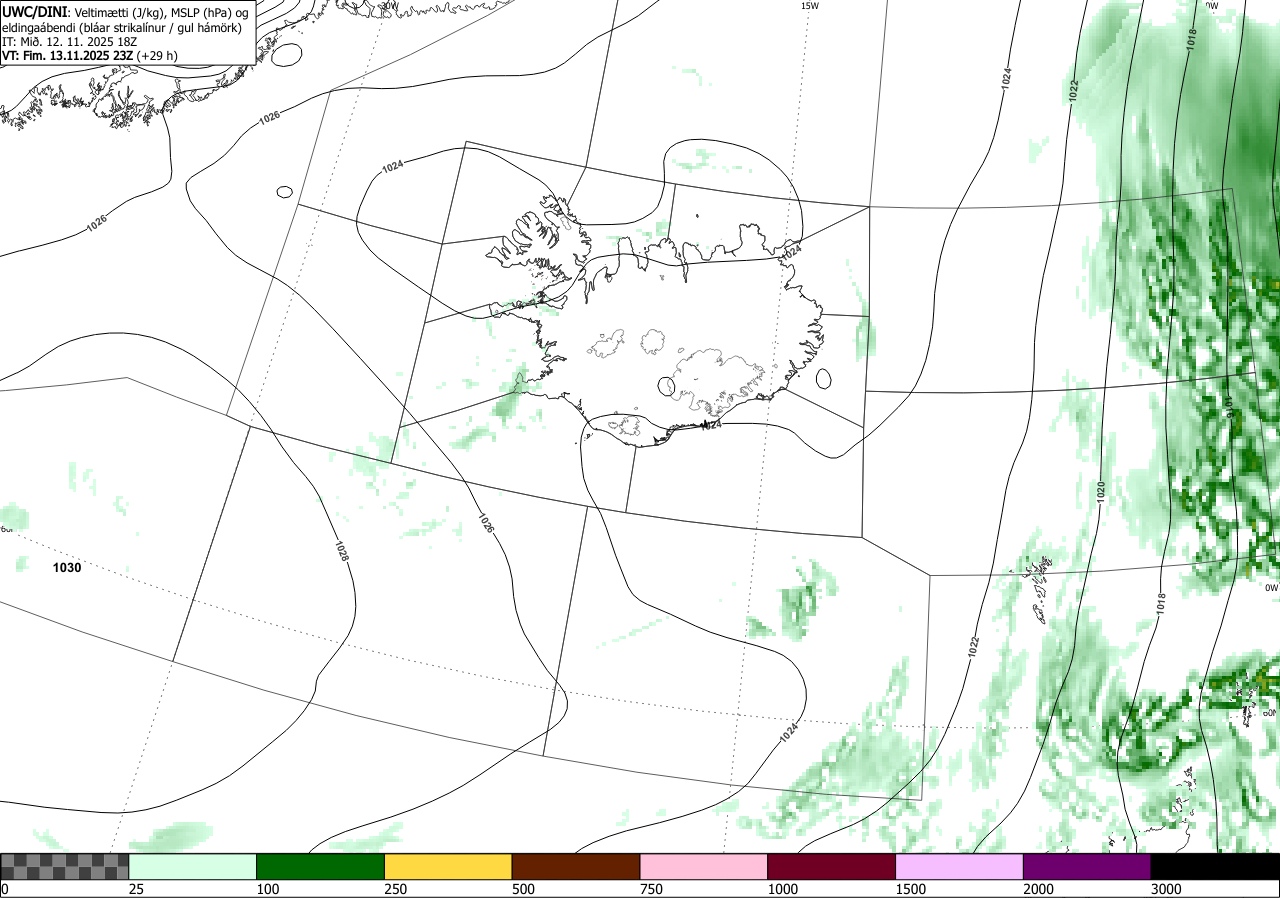
Task: Select the yellow 250–500 legend swatch
Action: coord(448,866)
